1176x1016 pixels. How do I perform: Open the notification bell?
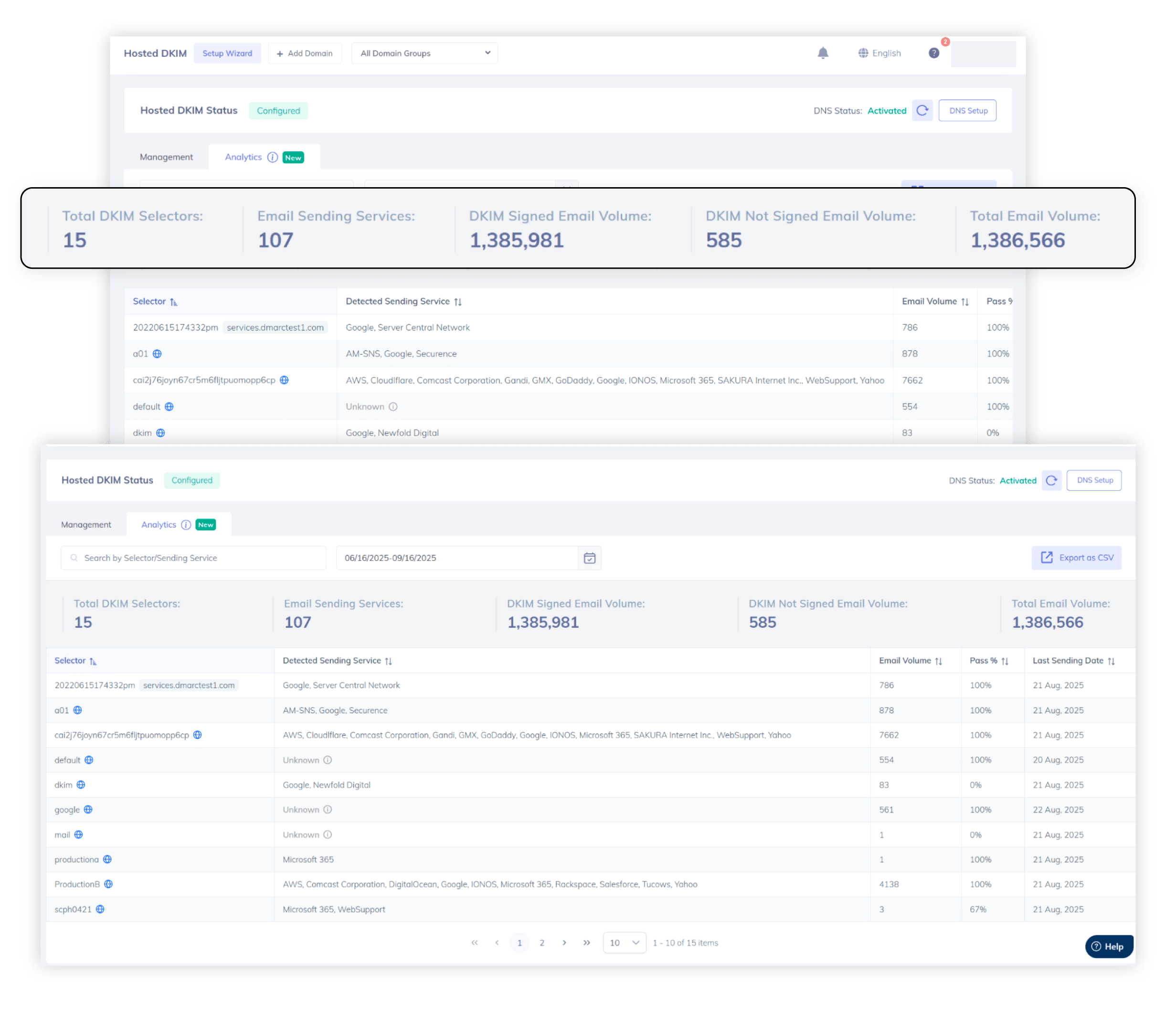coord(824,53)
